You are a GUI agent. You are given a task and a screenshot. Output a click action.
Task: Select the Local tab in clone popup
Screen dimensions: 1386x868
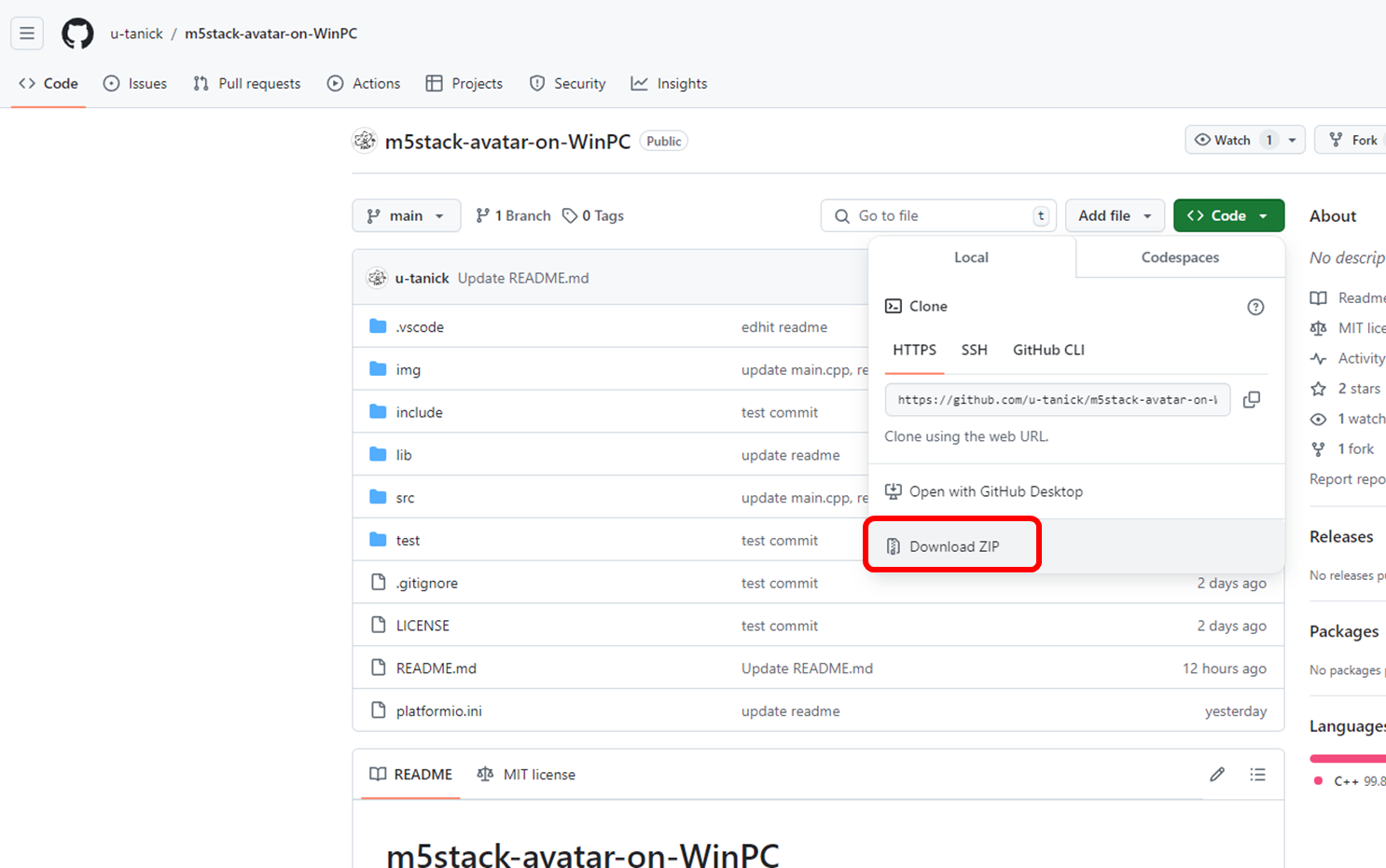pyautogui.click(x=971, y=257)
